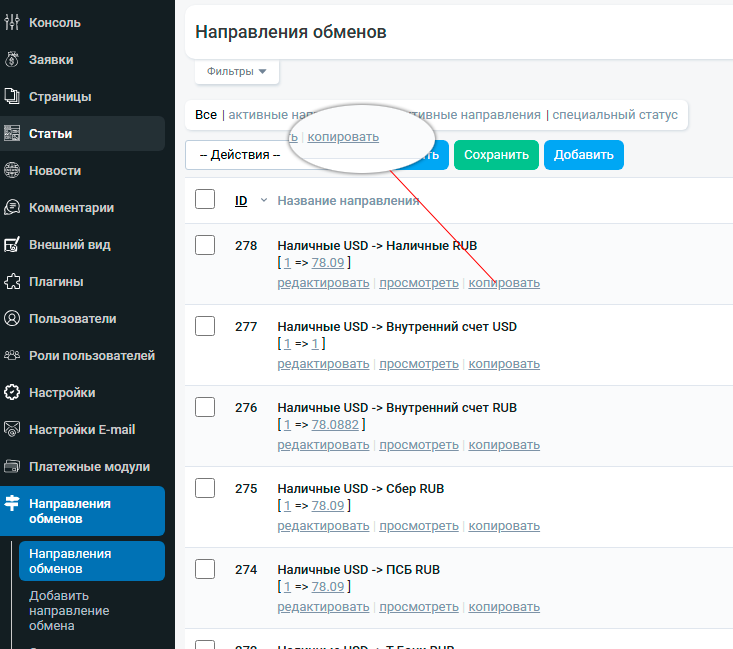Click the Плагины puzzle piece icon
Image resolution: width=733 pixels, height=649 pixels.
tap(12, 281)
